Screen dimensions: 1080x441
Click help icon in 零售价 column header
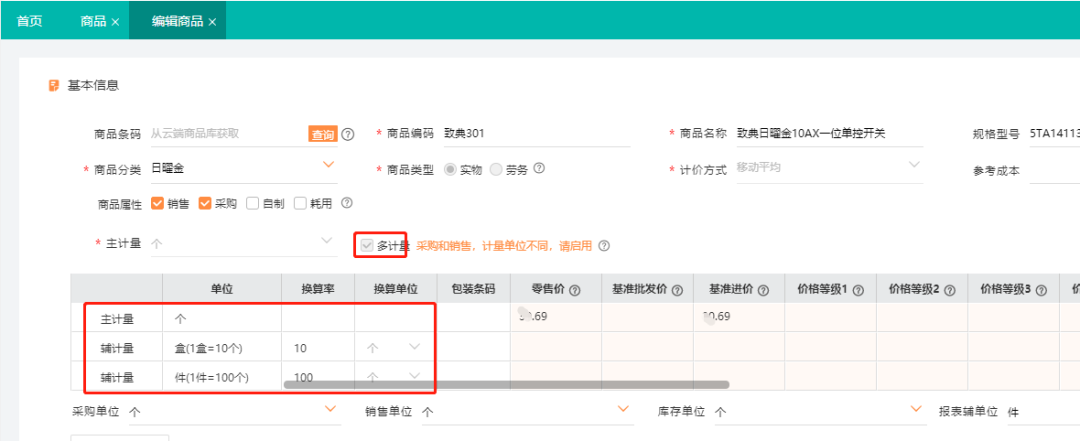pos(575,290)
